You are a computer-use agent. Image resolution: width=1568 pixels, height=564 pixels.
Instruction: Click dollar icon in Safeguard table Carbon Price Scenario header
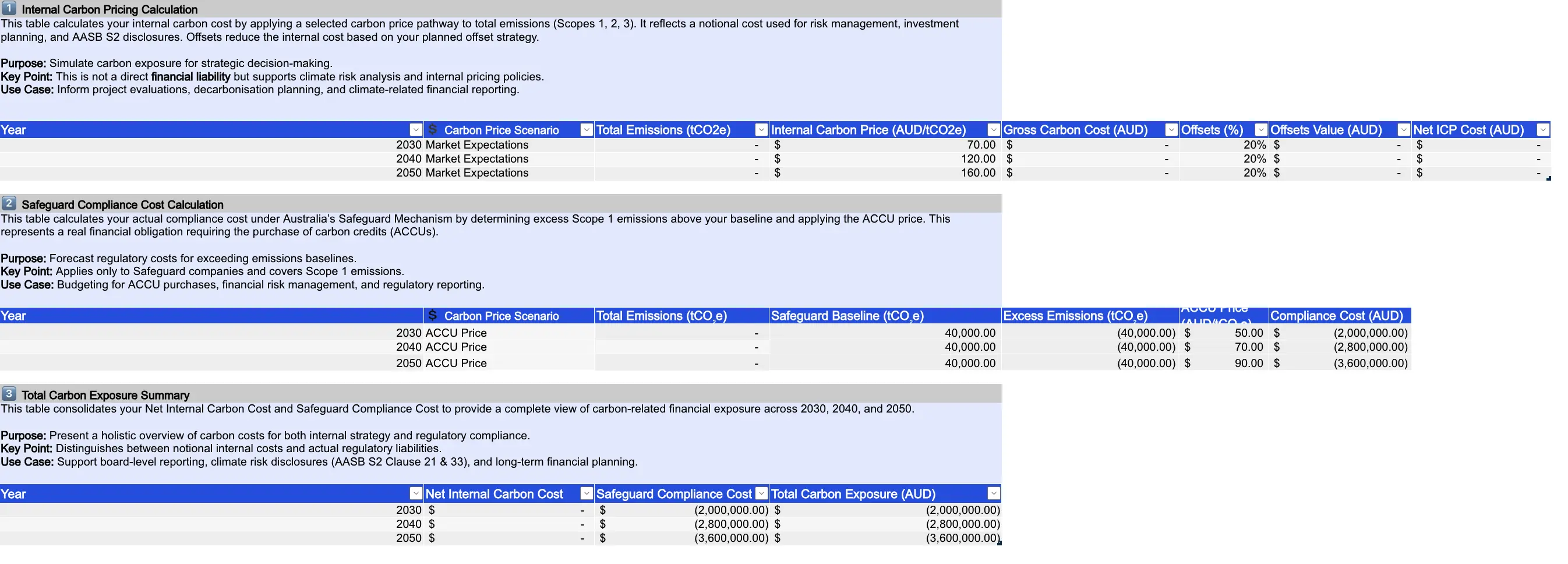[x=432, y=315]
